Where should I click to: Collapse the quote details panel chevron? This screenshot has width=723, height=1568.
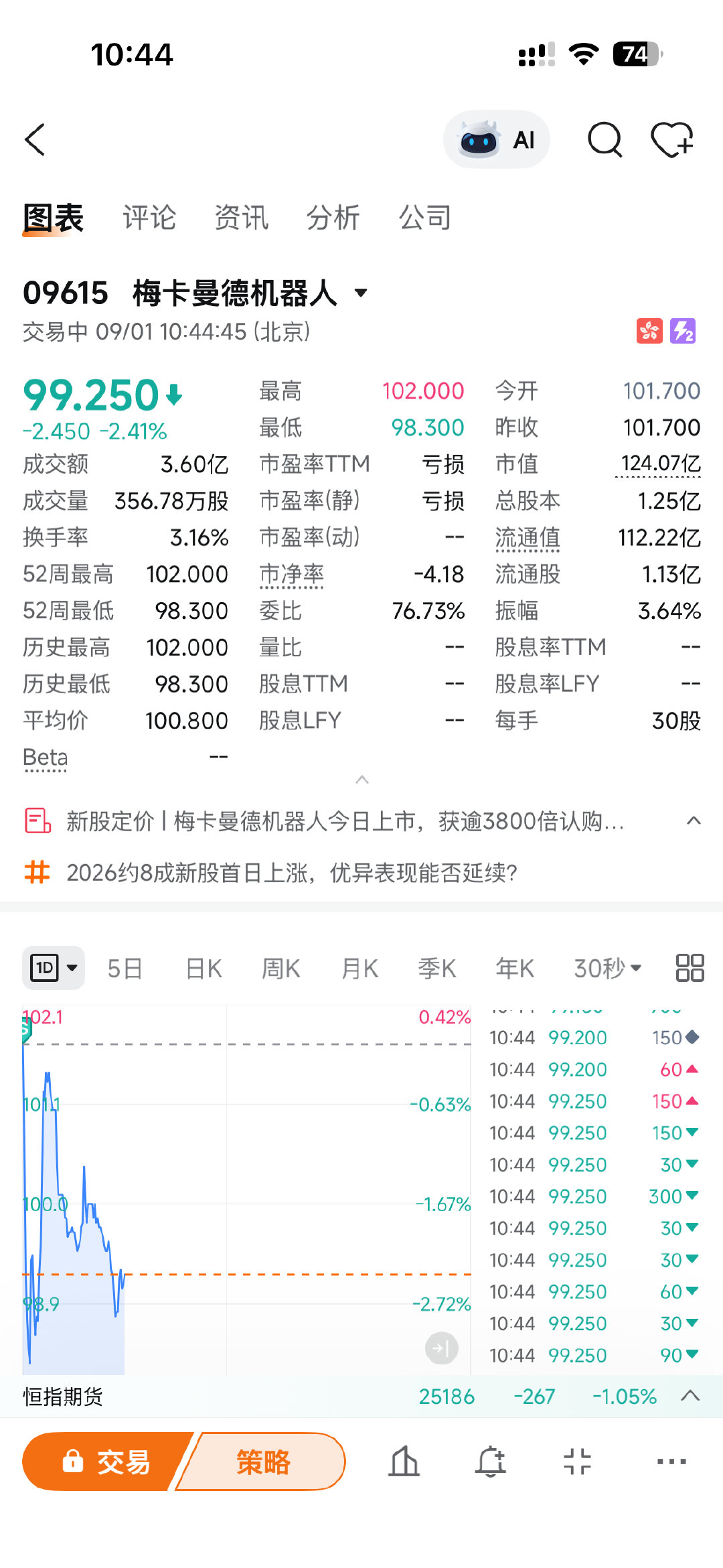362,780
